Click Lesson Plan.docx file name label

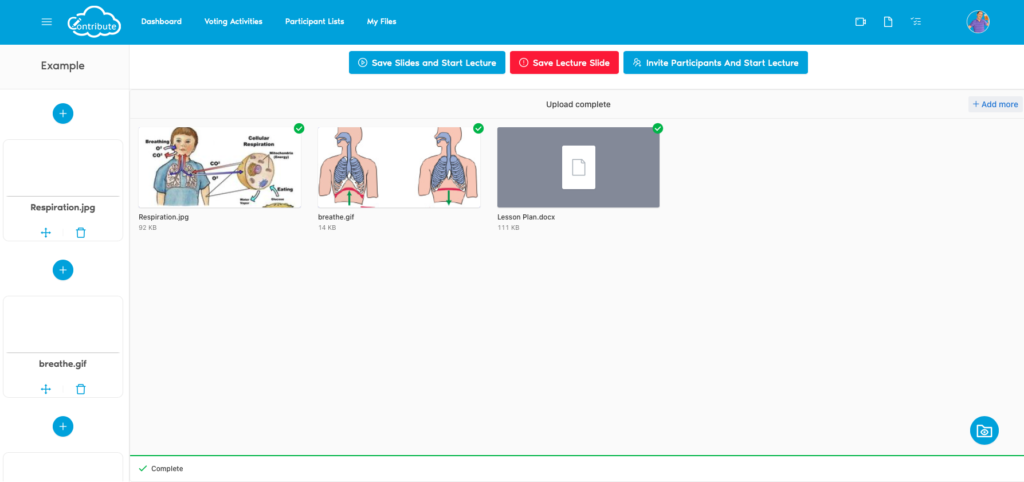pos(526,217)
